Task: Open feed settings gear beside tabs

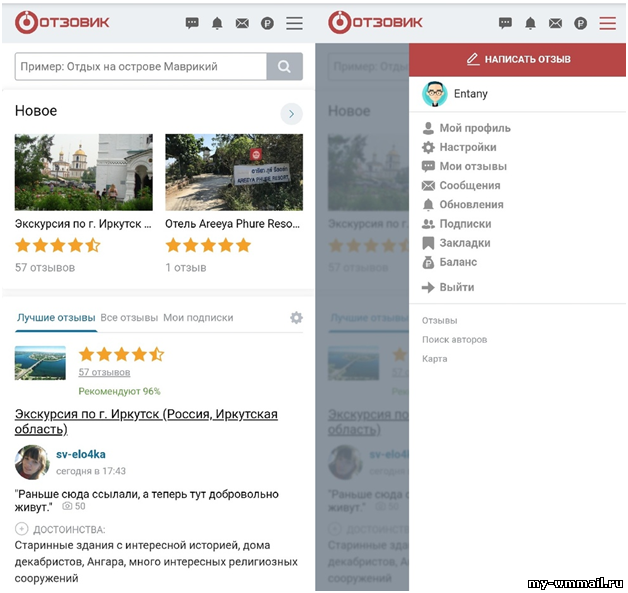Action: pyautogui.click(x=296, y=318)
